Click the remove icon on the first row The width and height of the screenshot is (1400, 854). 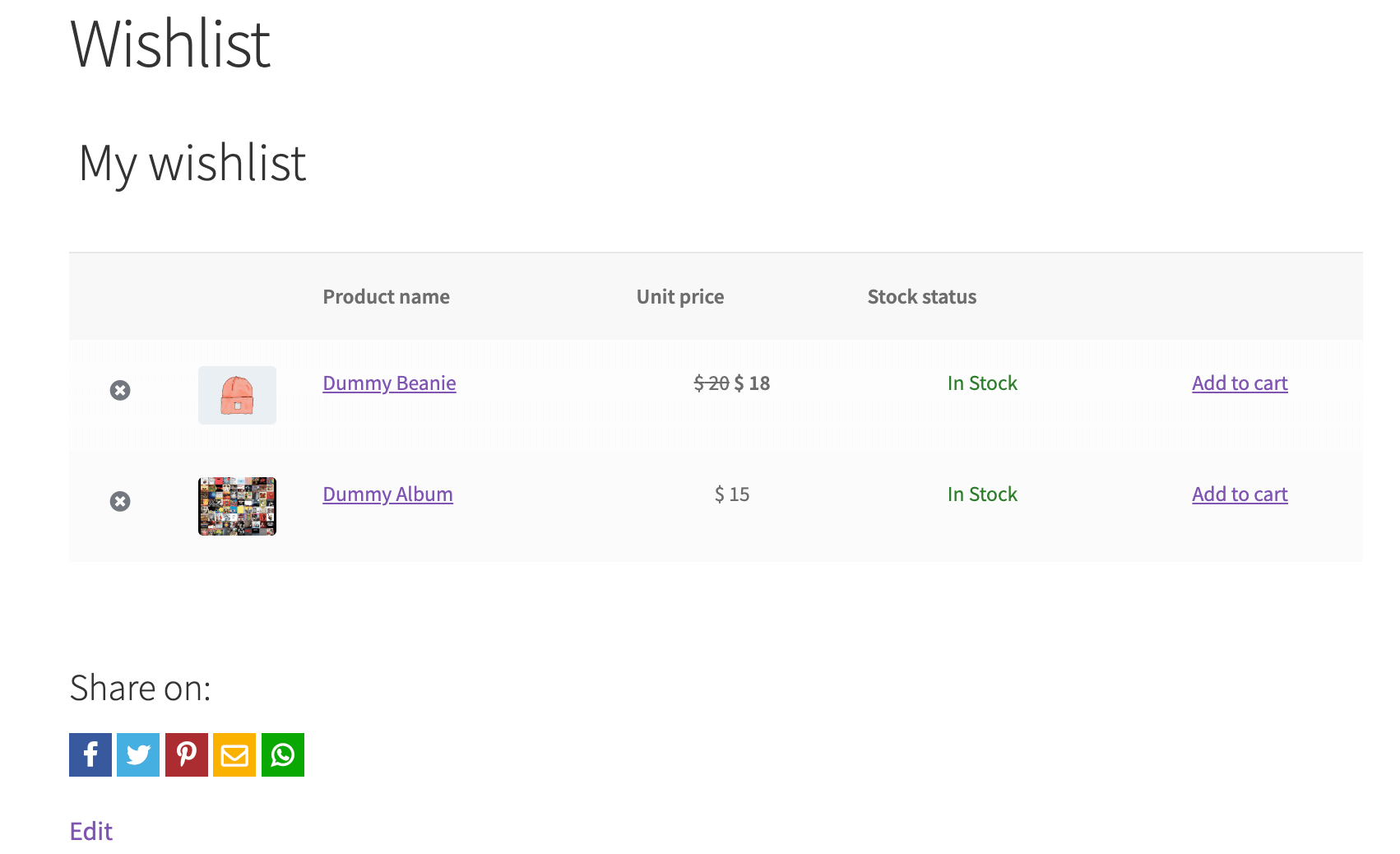(120, 390)
